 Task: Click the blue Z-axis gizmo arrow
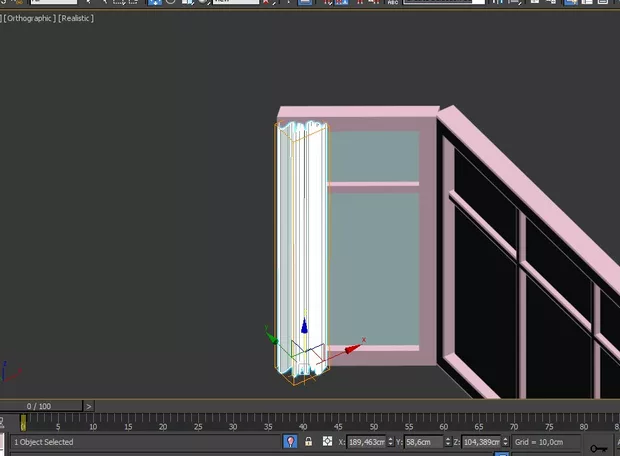click(x=305, y=327)
